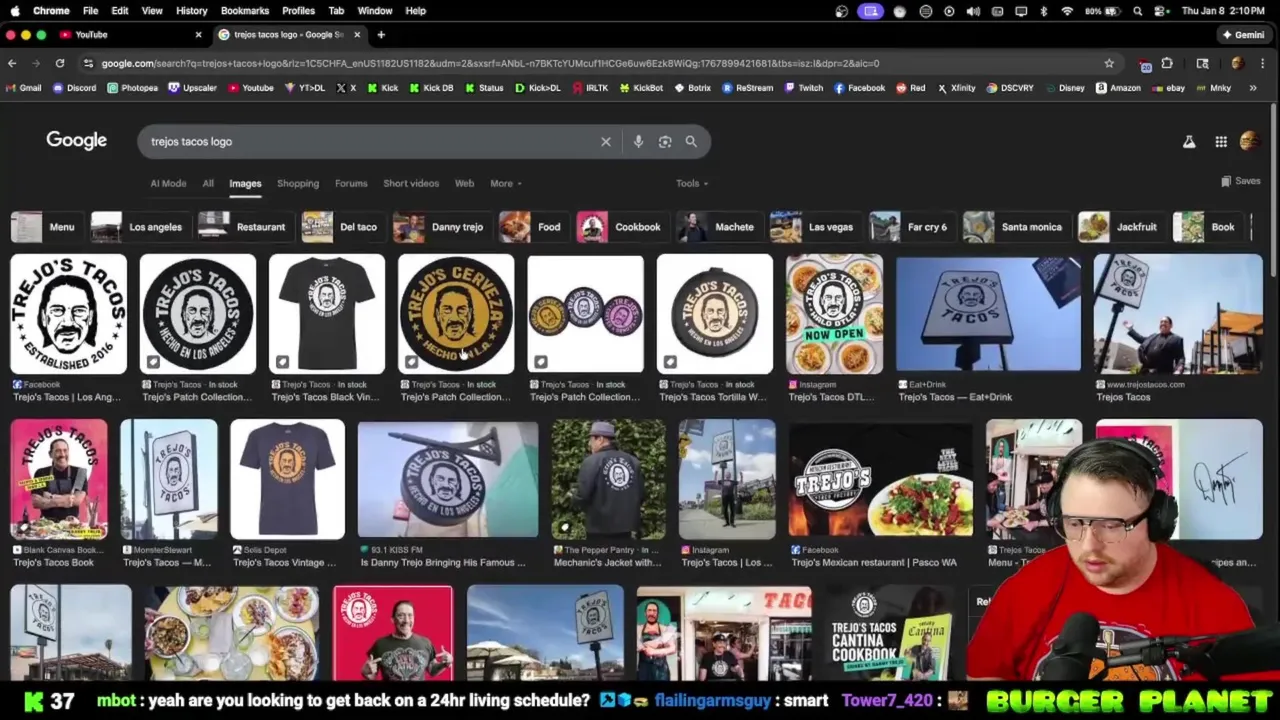Open the Bookmarks menu
1280x720 pixels.
(245, 11)
